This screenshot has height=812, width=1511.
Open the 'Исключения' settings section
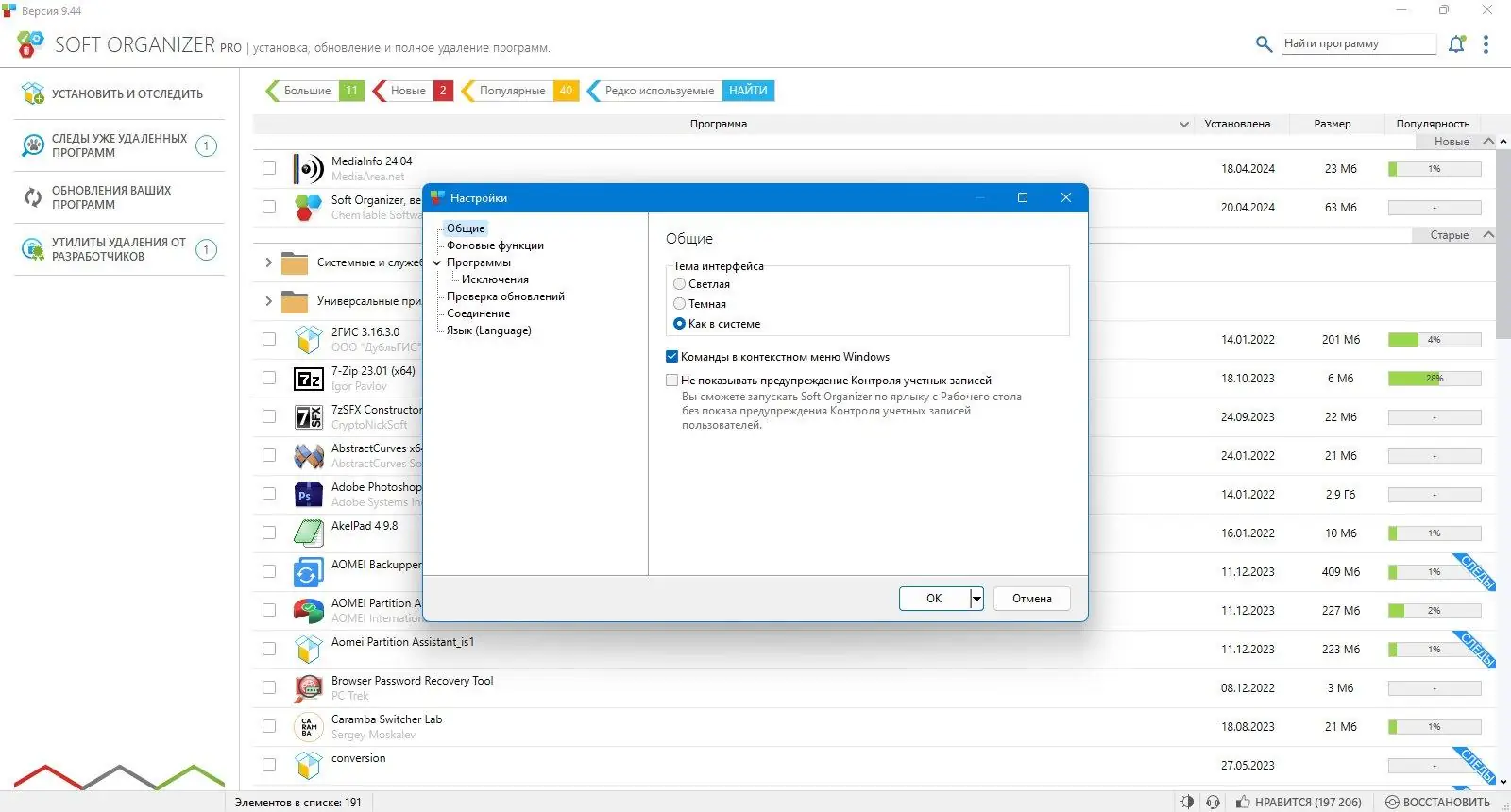(x=495, y=279)
